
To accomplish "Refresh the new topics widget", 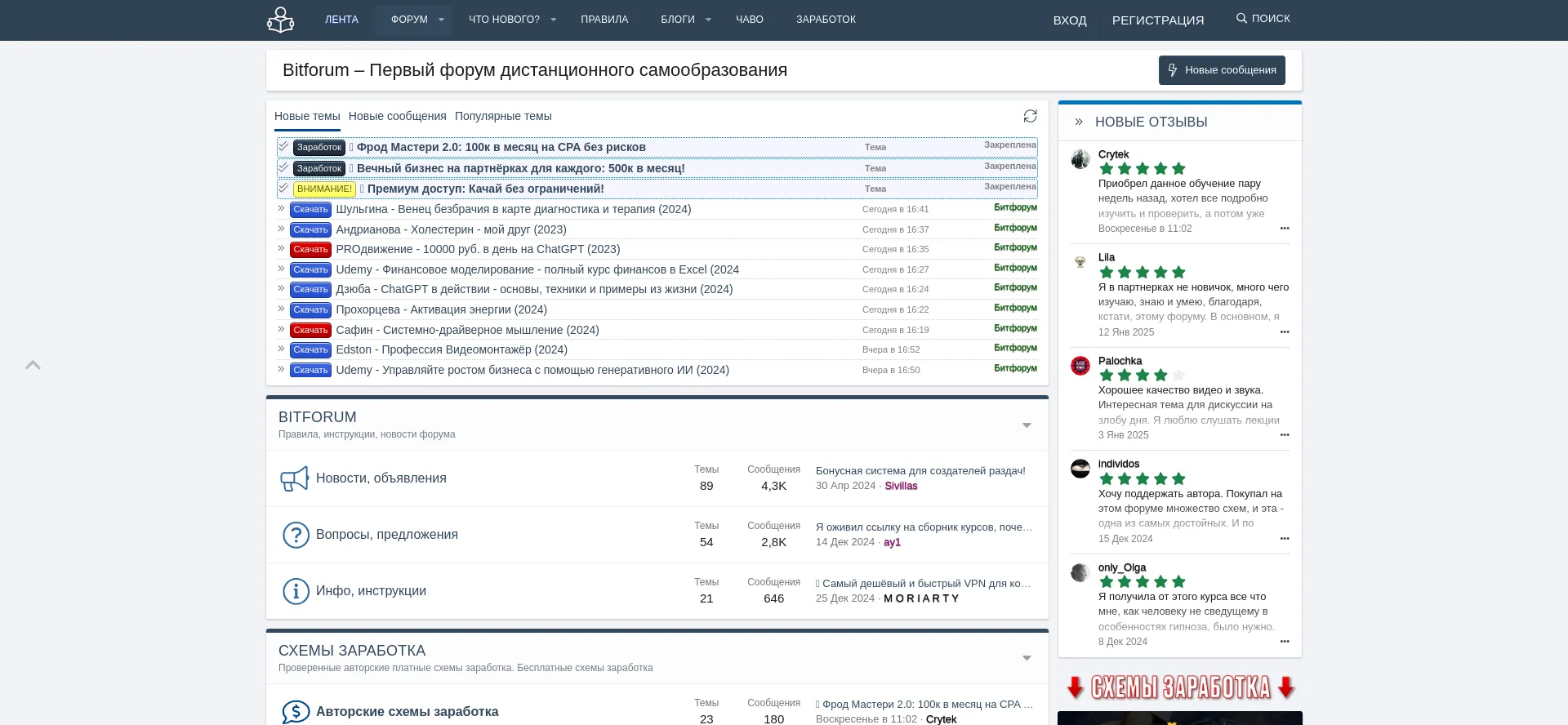I will point(1031,116).
